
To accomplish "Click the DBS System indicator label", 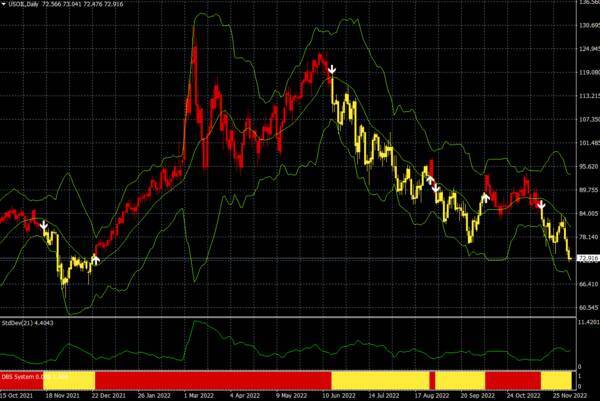I will [24, 375].
